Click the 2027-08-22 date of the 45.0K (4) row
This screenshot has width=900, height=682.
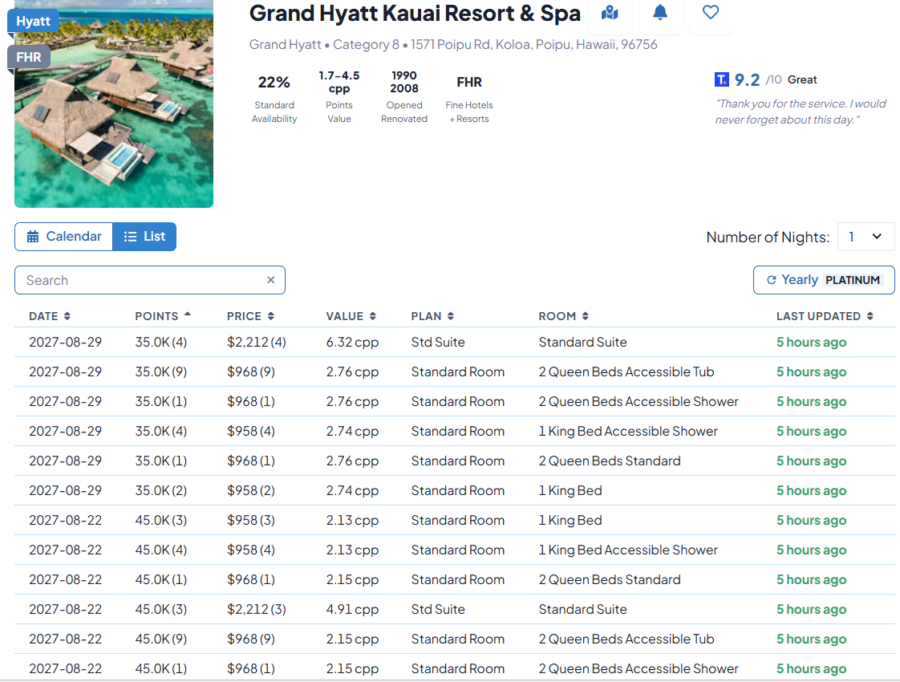coord(65,550)
